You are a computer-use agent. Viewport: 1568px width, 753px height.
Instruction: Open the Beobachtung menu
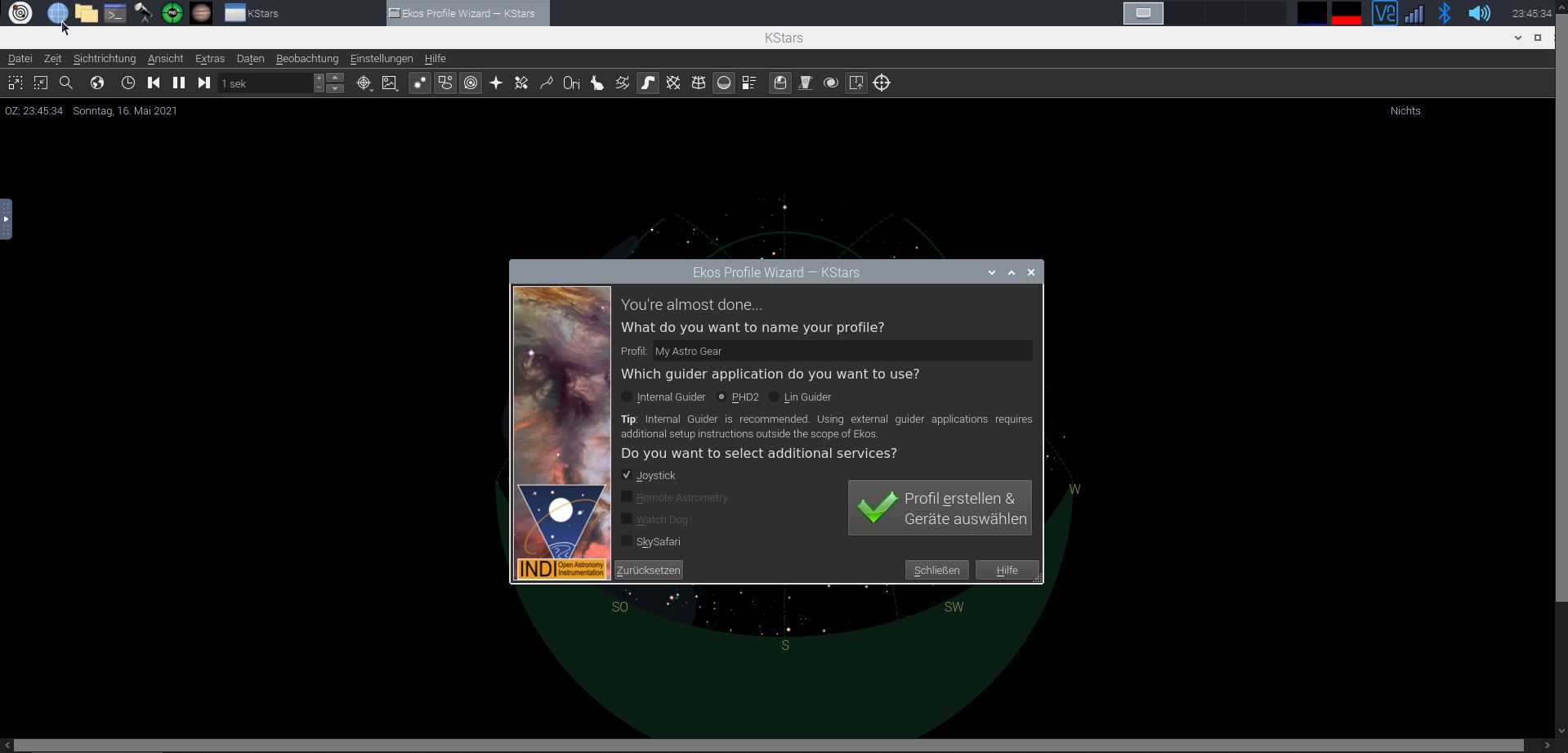click(307, 59)
